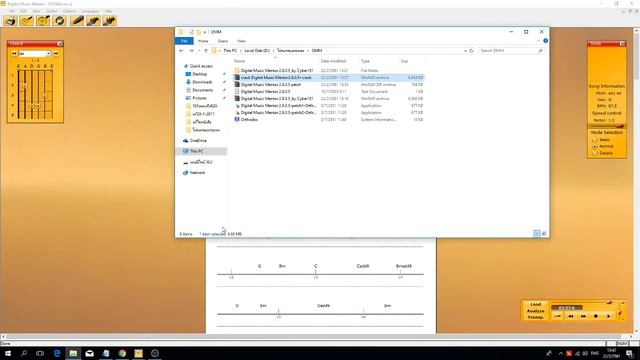Close the Chord panel
The height and width of the screenshot is (360, 640).
[60, 43]
